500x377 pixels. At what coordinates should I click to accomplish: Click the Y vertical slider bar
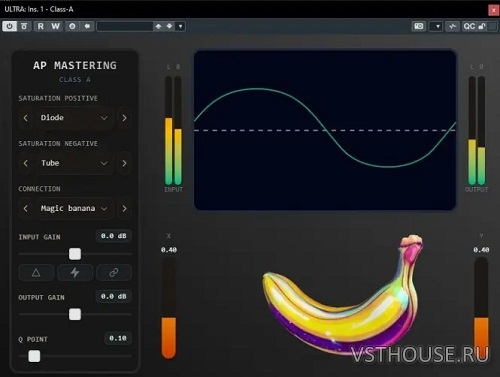click(481, 308)
